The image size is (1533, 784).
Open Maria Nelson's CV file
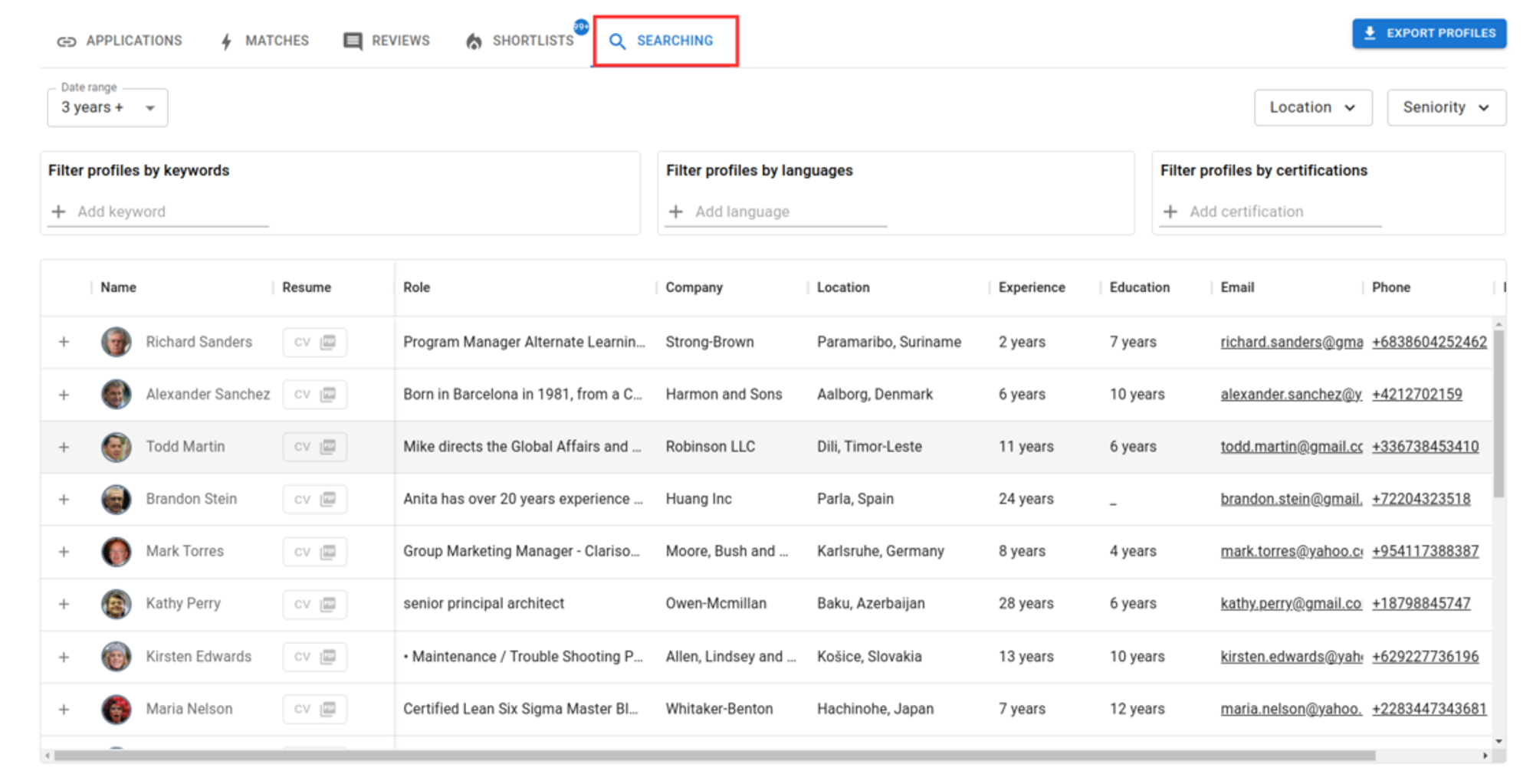pos(314,709)
